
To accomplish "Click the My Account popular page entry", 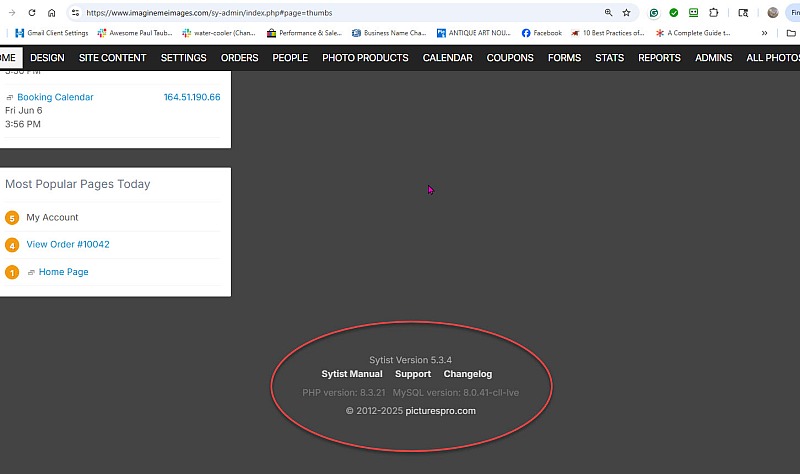I will click(x=52, y=217).
